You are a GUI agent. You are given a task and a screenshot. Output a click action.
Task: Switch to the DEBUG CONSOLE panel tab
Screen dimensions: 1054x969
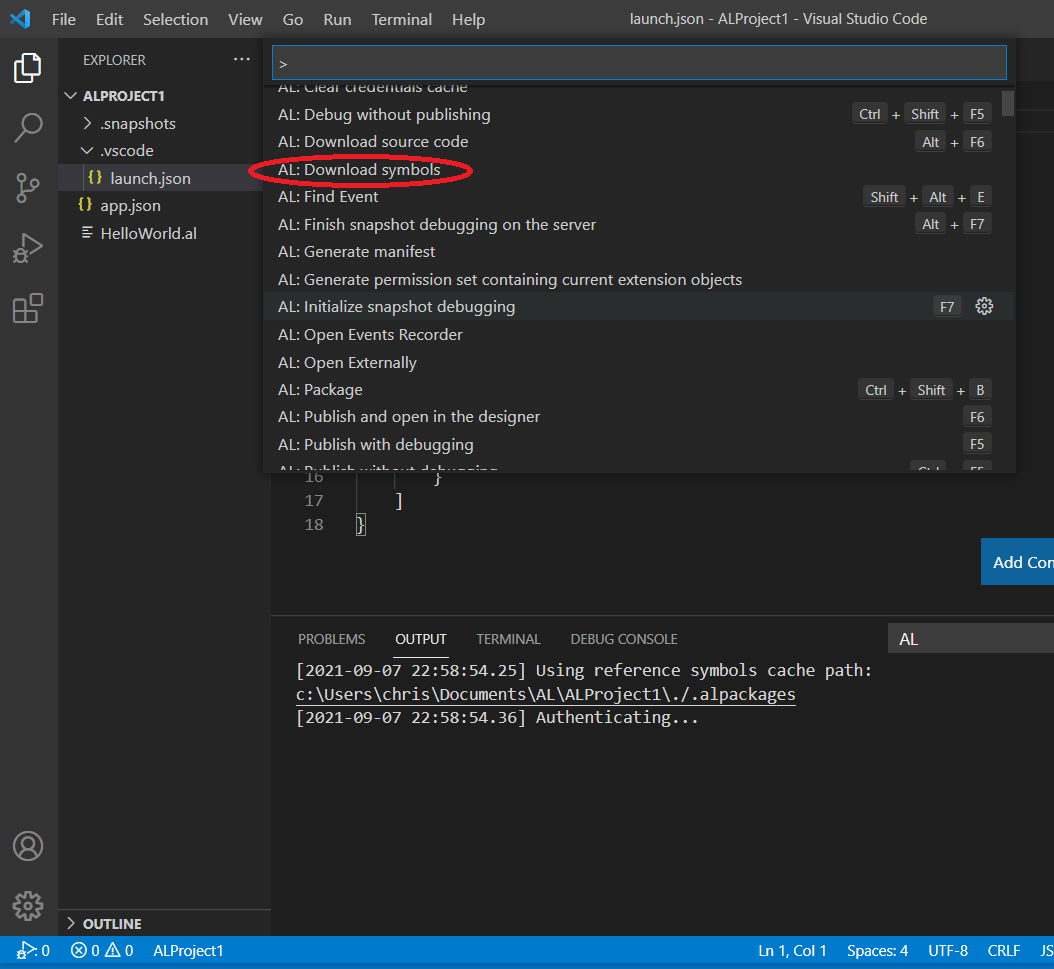pos(624,639)
